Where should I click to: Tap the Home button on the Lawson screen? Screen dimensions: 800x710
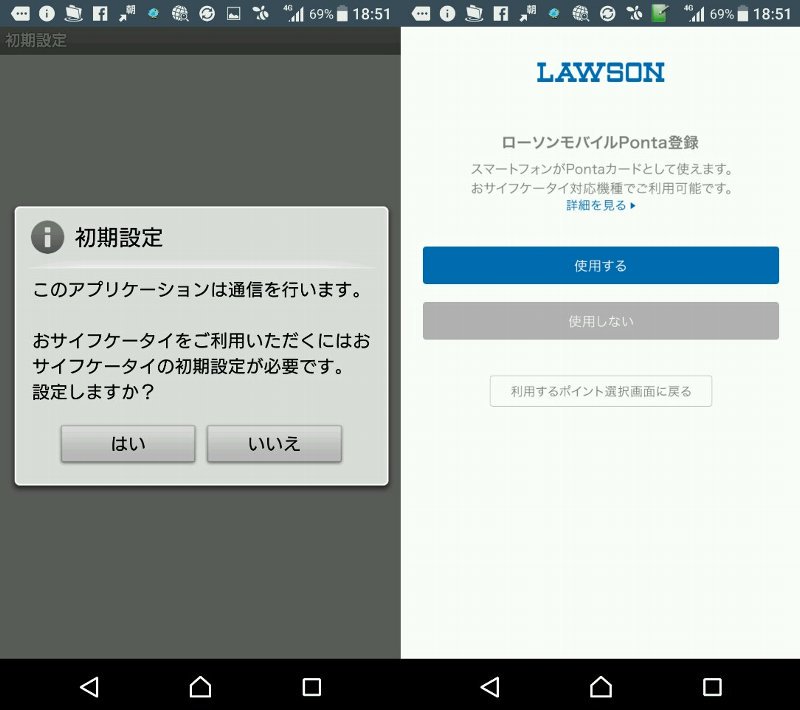coord(601,687)
